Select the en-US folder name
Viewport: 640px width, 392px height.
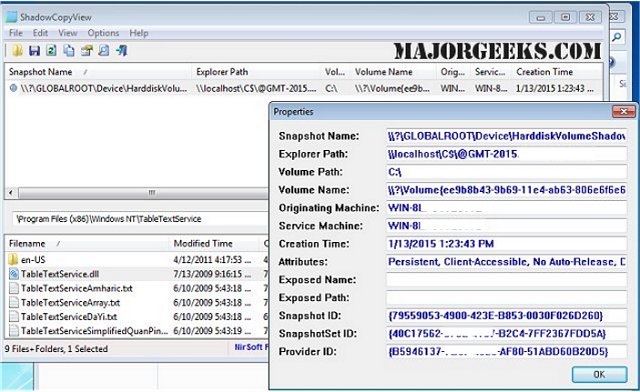[33, 260]
